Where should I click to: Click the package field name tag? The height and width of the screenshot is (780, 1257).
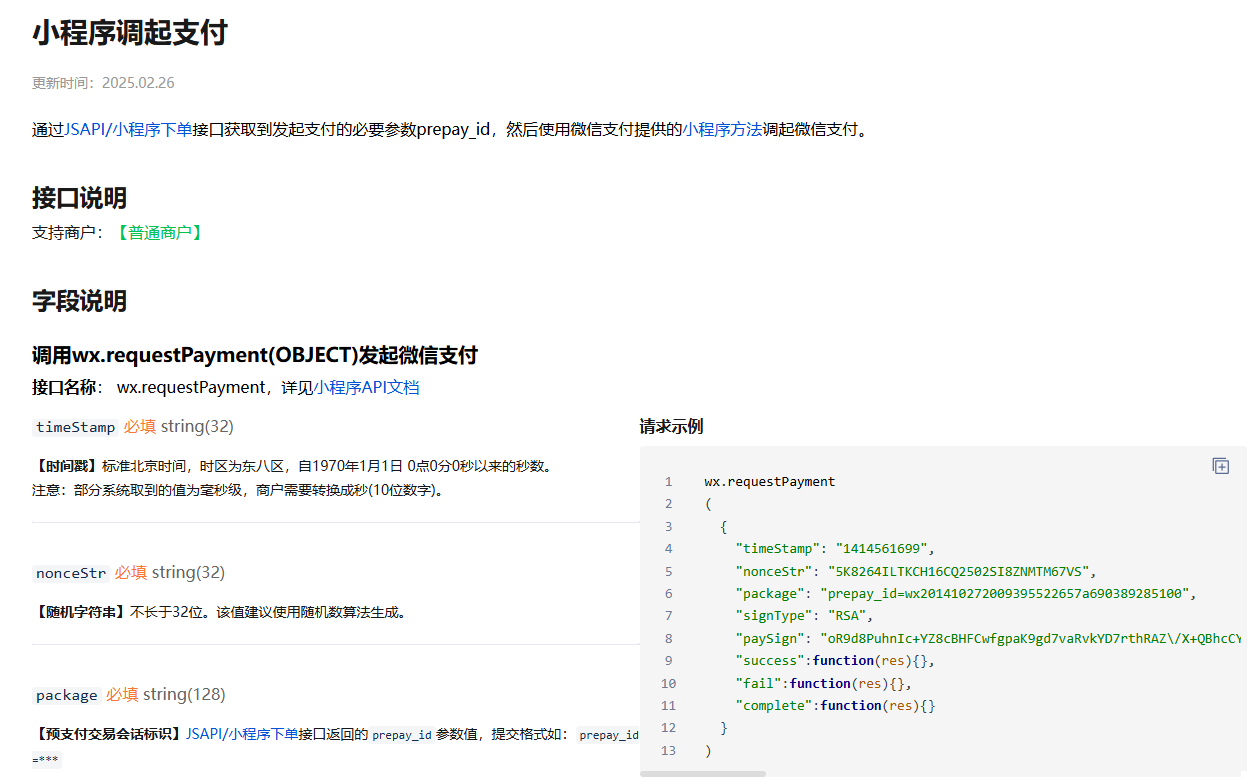pyautogui.click(x=66, y=695)
